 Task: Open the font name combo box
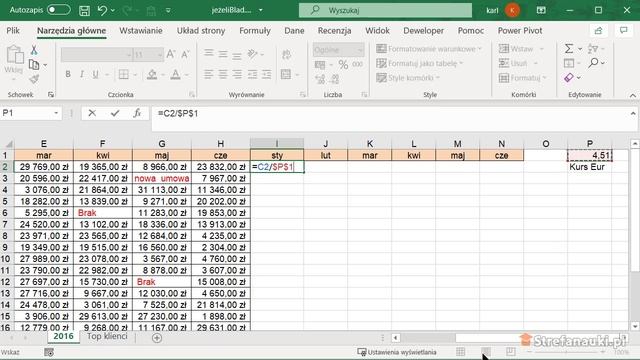coord(96,54)
